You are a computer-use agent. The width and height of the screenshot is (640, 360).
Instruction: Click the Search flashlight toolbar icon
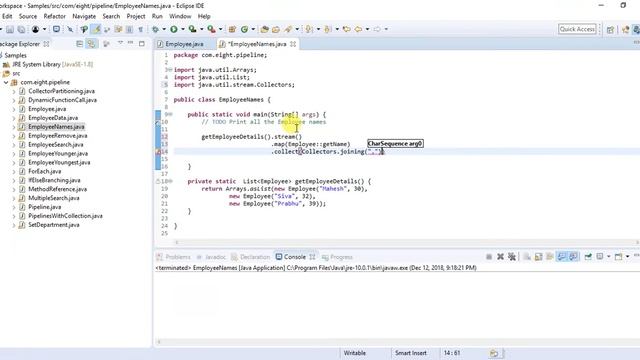coord(289,29)
